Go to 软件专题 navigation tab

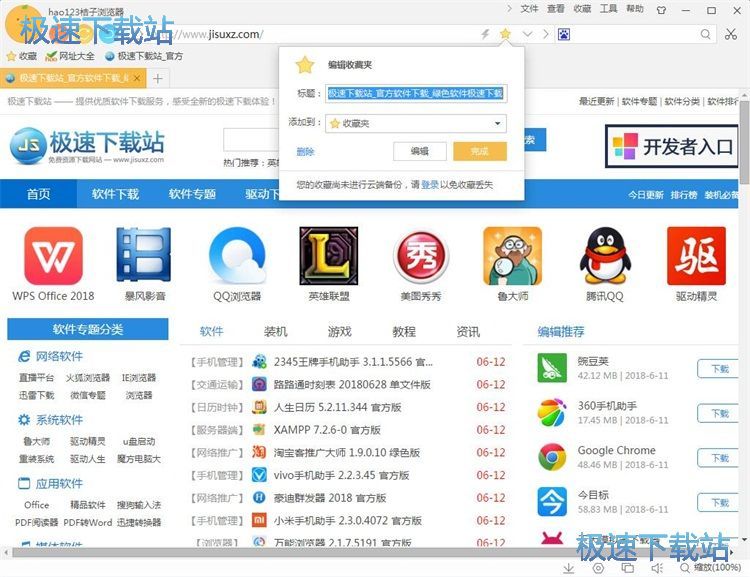click(192, 194)
